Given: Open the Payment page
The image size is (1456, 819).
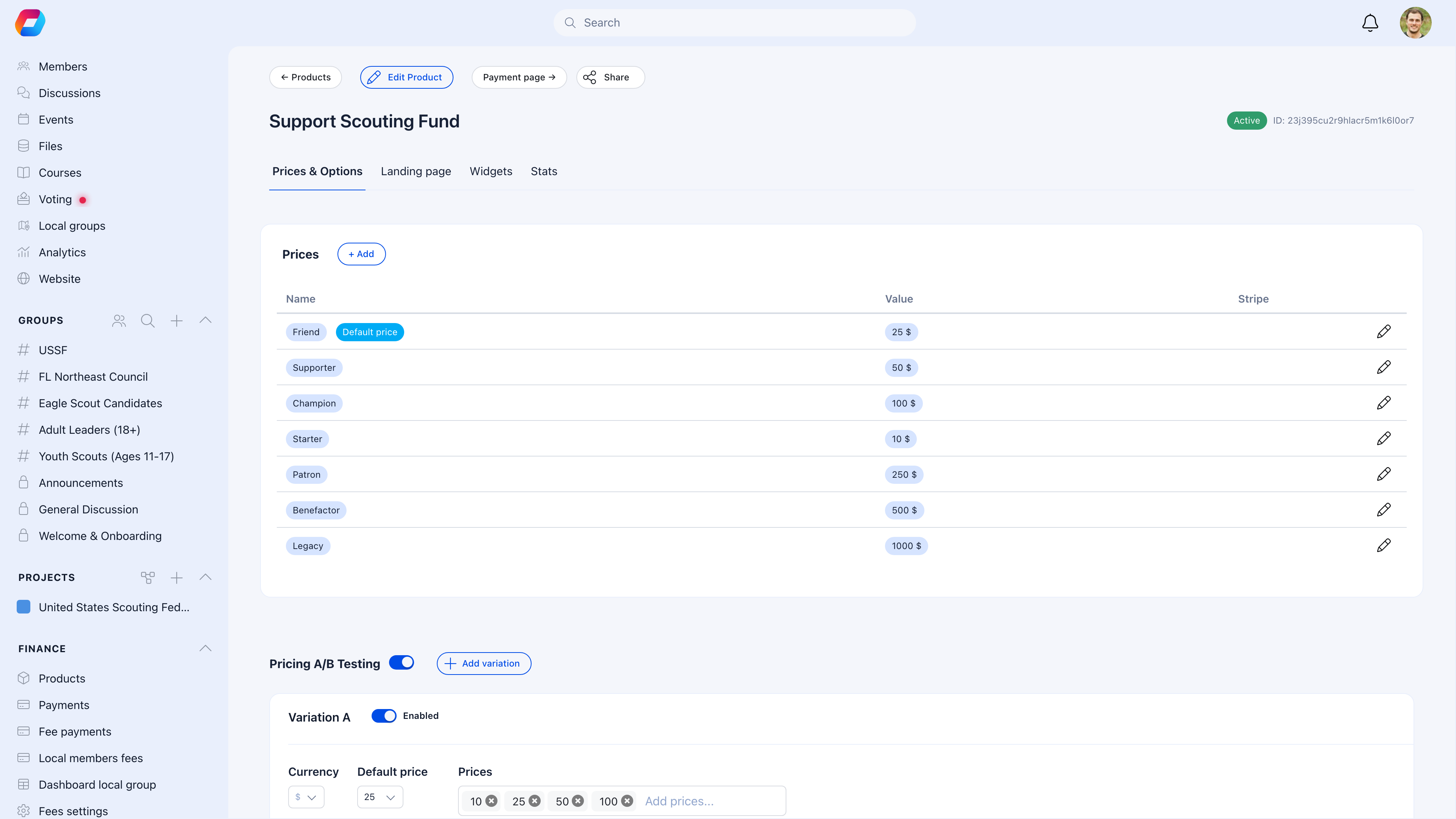Looking at the screenshot, I should pos(518,77).
